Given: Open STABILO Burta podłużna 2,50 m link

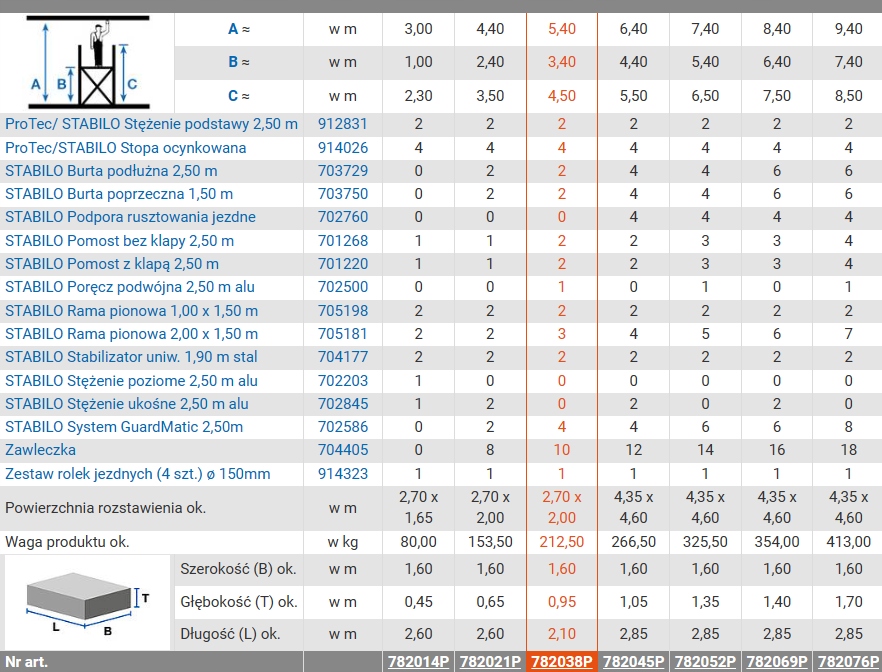Looking at the screenshot, I should tap(111, 171).
